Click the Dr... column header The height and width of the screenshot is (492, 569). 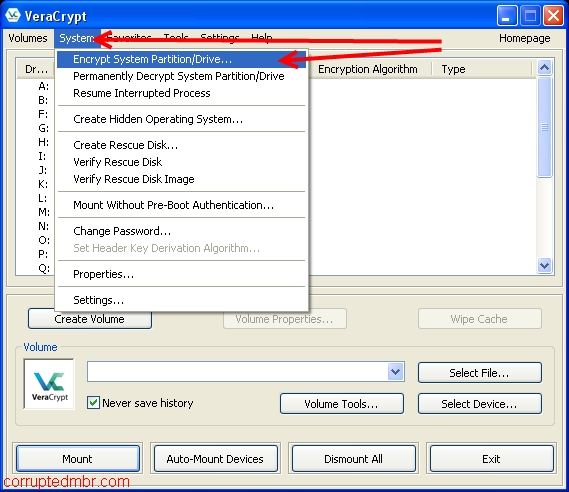coord(36,69)
